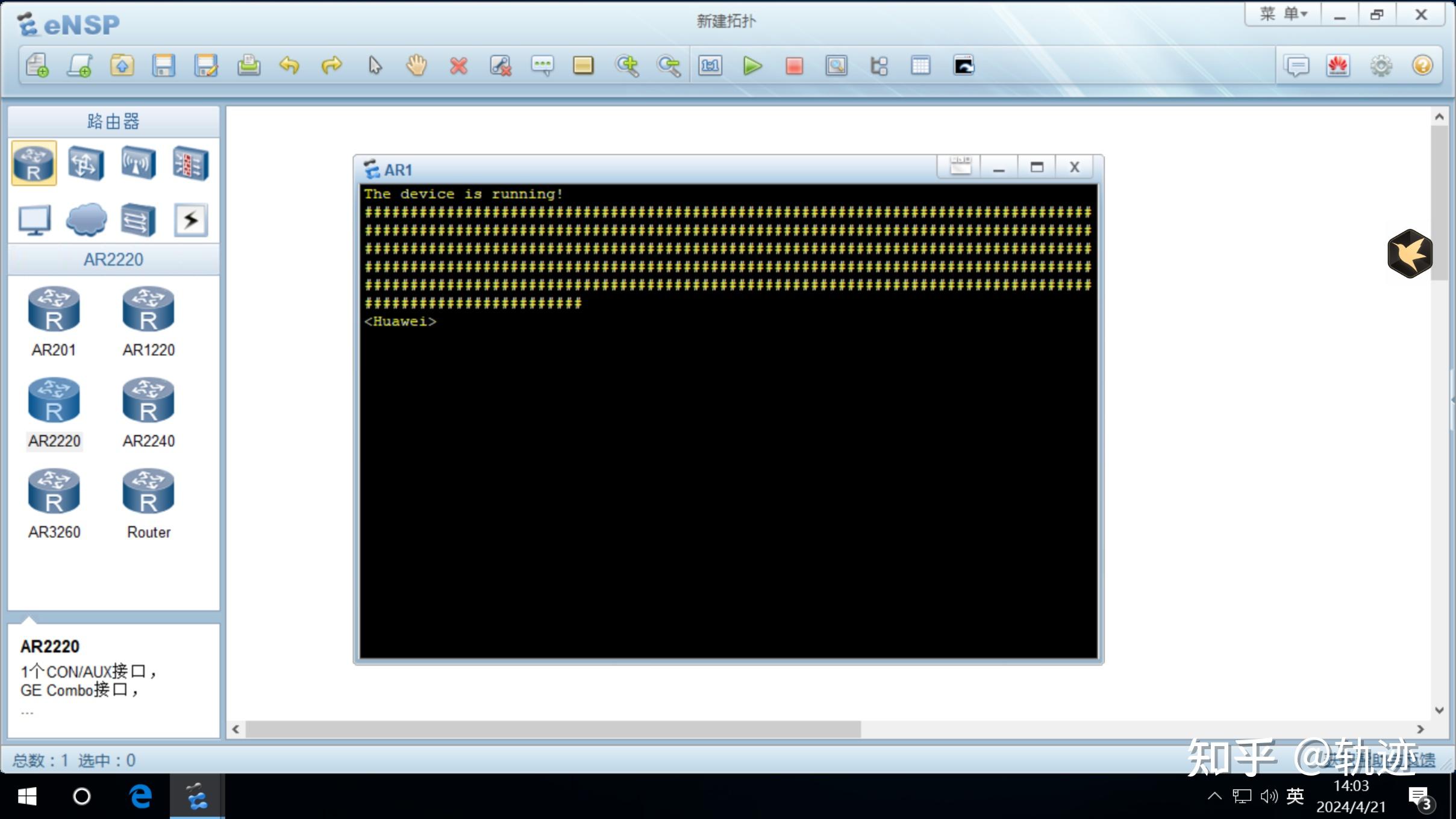The height and width of the screenshot is (819, 1456).
Task: Open the Huawei logo toolbar icon
Action: tap(1338, 65)
